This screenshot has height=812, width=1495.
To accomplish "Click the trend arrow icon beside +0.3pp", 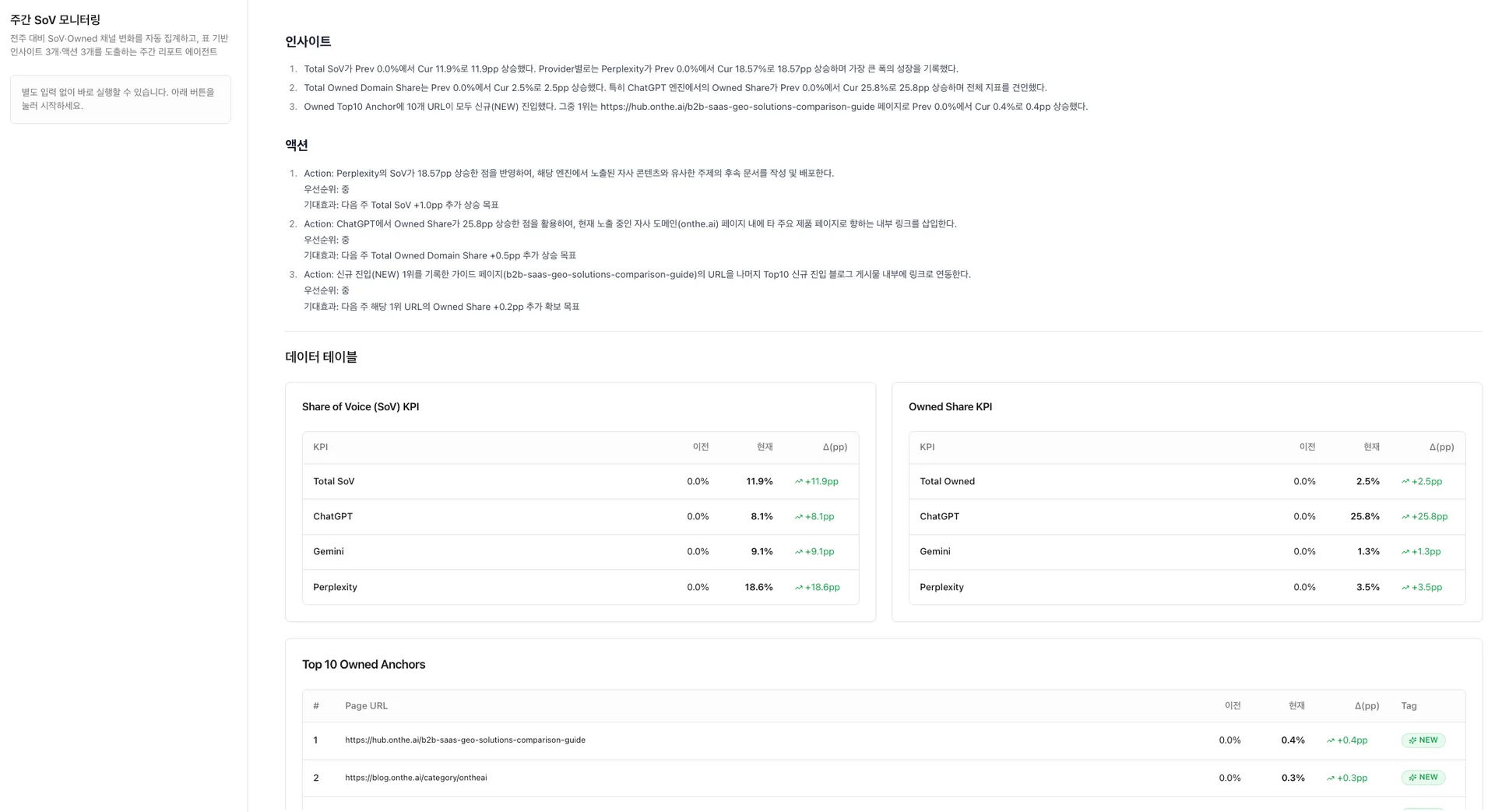I will coord(1330,779).
